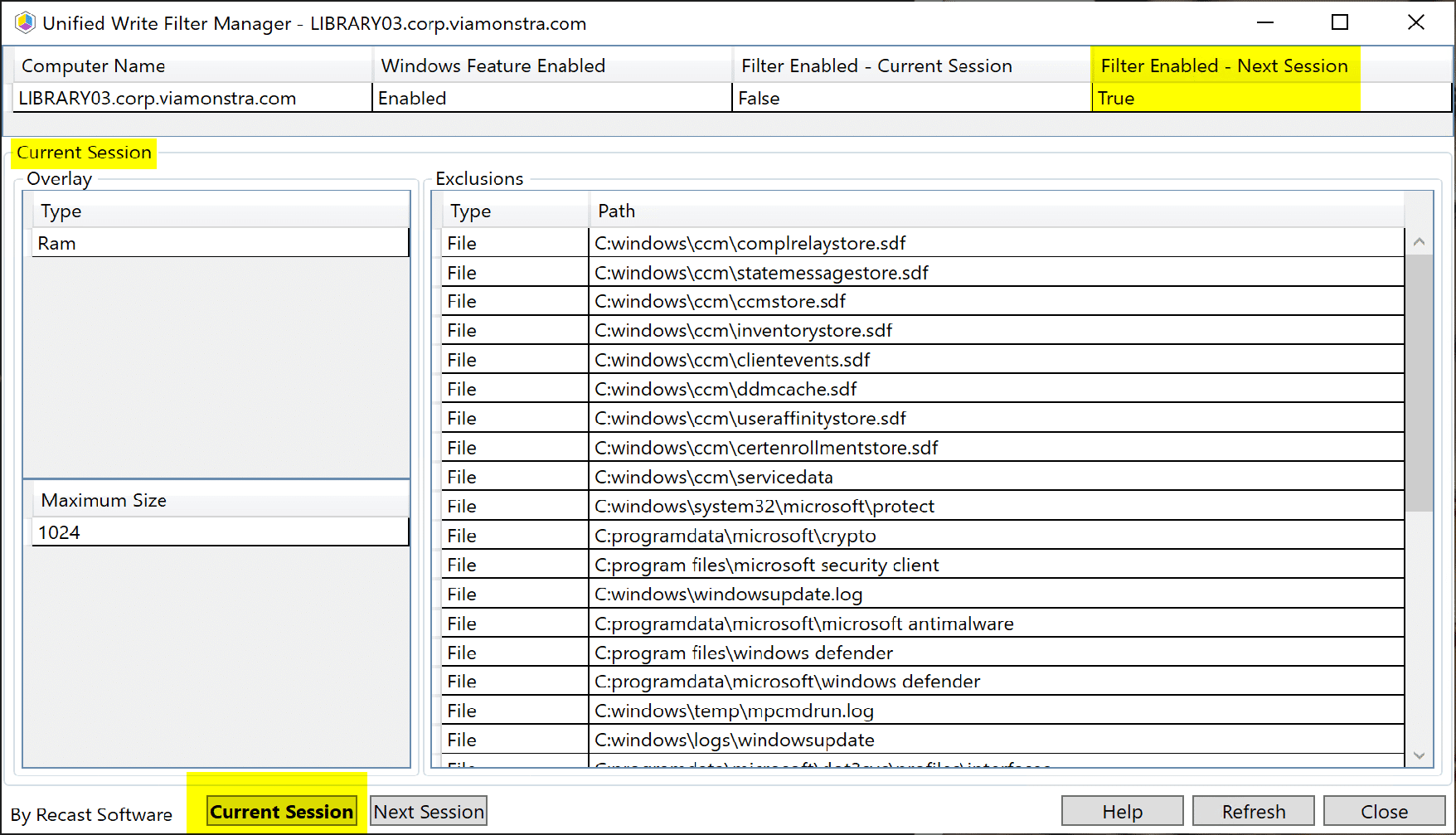Maximize the Unified Write Filter Manager window
This screenshot has height=835, width=1456.
point(1340,23)
